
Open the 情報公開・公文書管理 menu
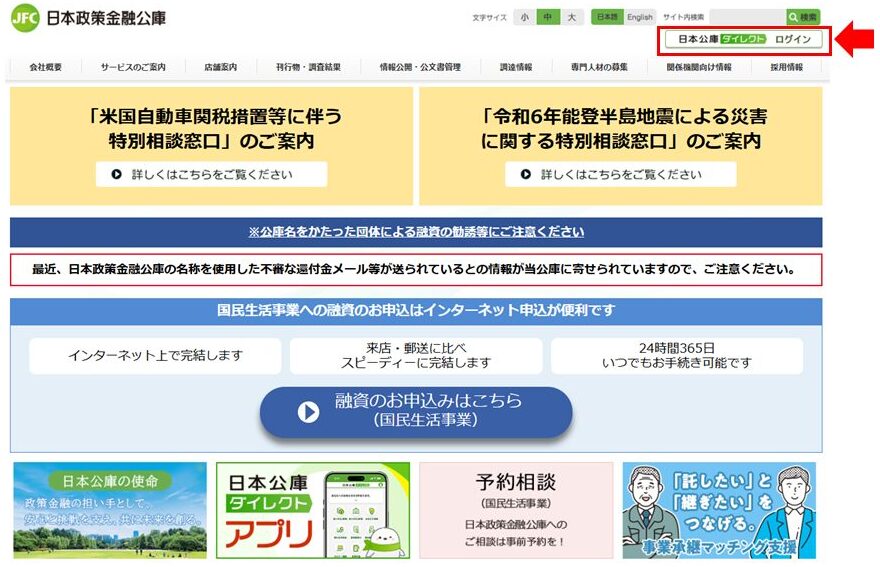coord(420,67)
